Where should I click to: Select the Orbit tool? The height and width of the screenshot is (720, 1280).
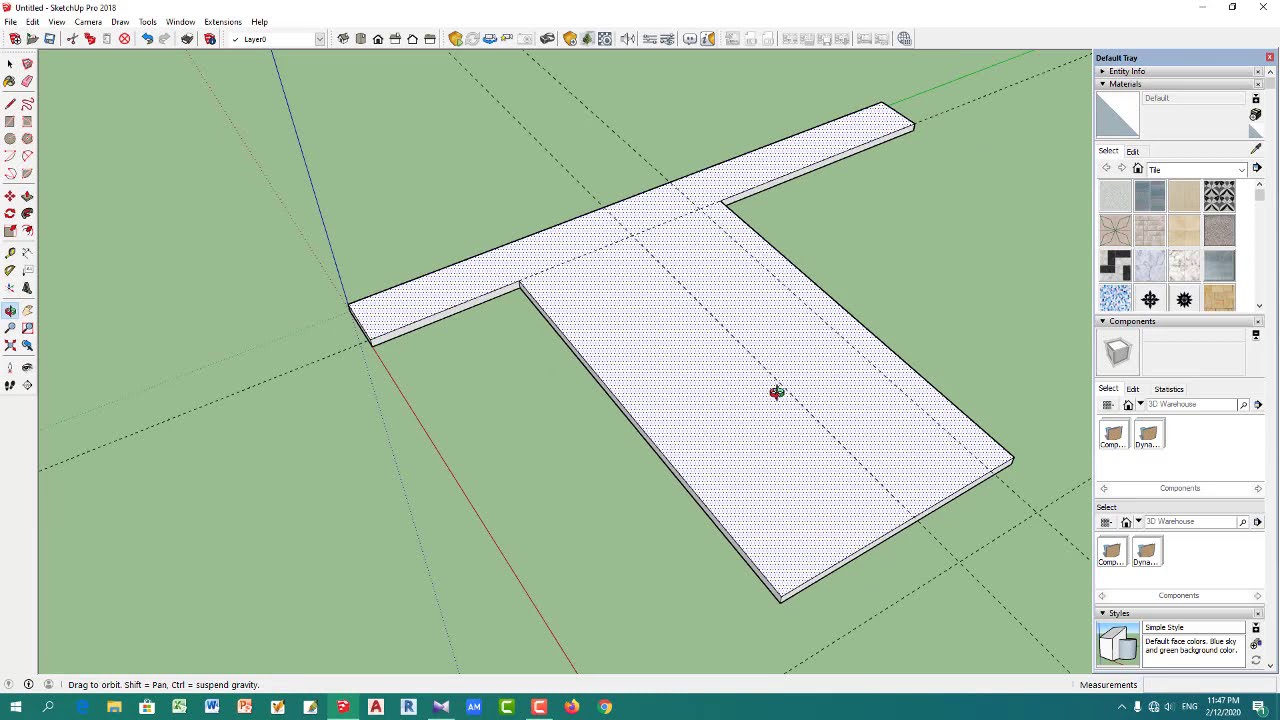10,310
